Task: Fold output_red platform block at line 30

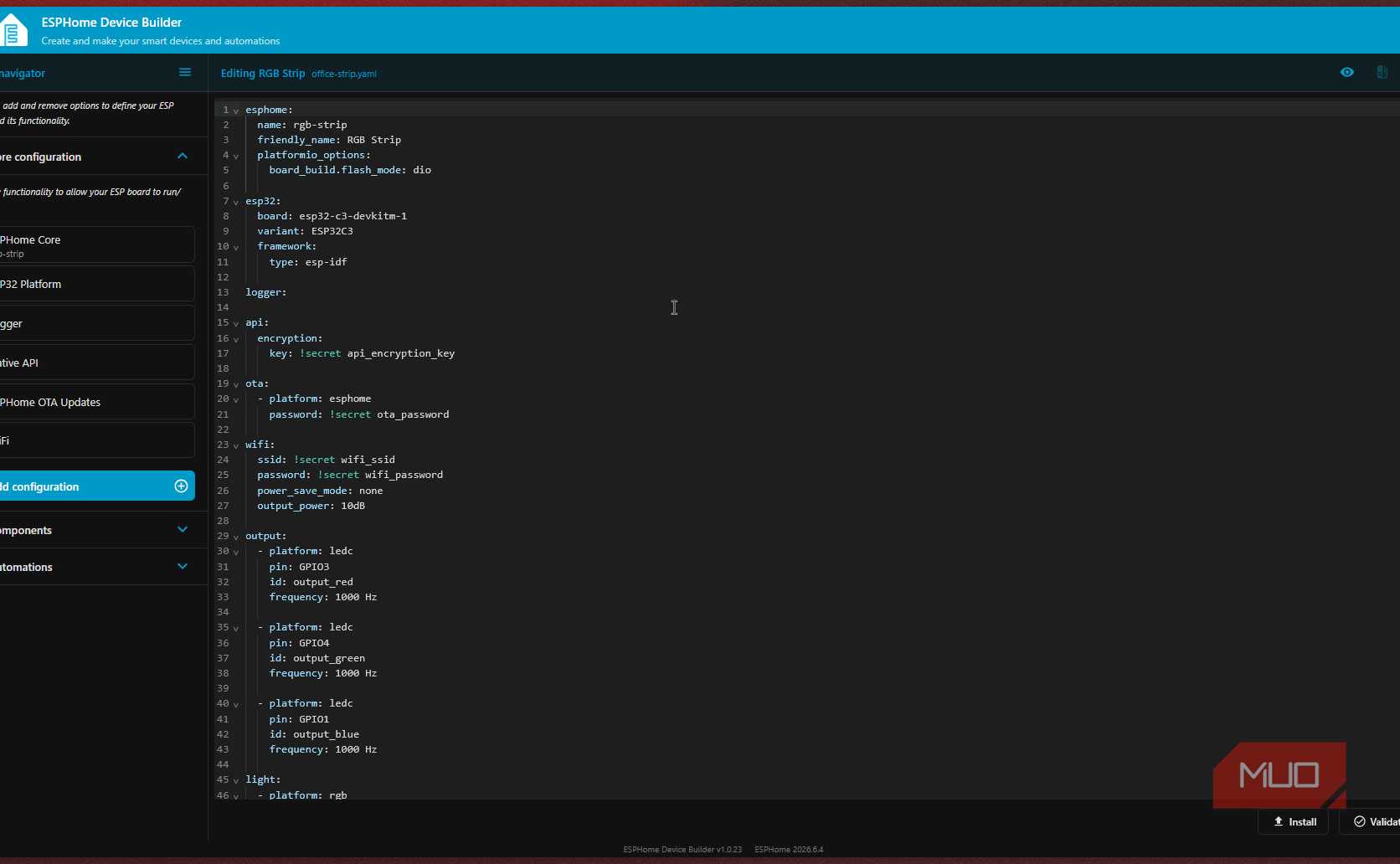Action: tap(236, 552)
